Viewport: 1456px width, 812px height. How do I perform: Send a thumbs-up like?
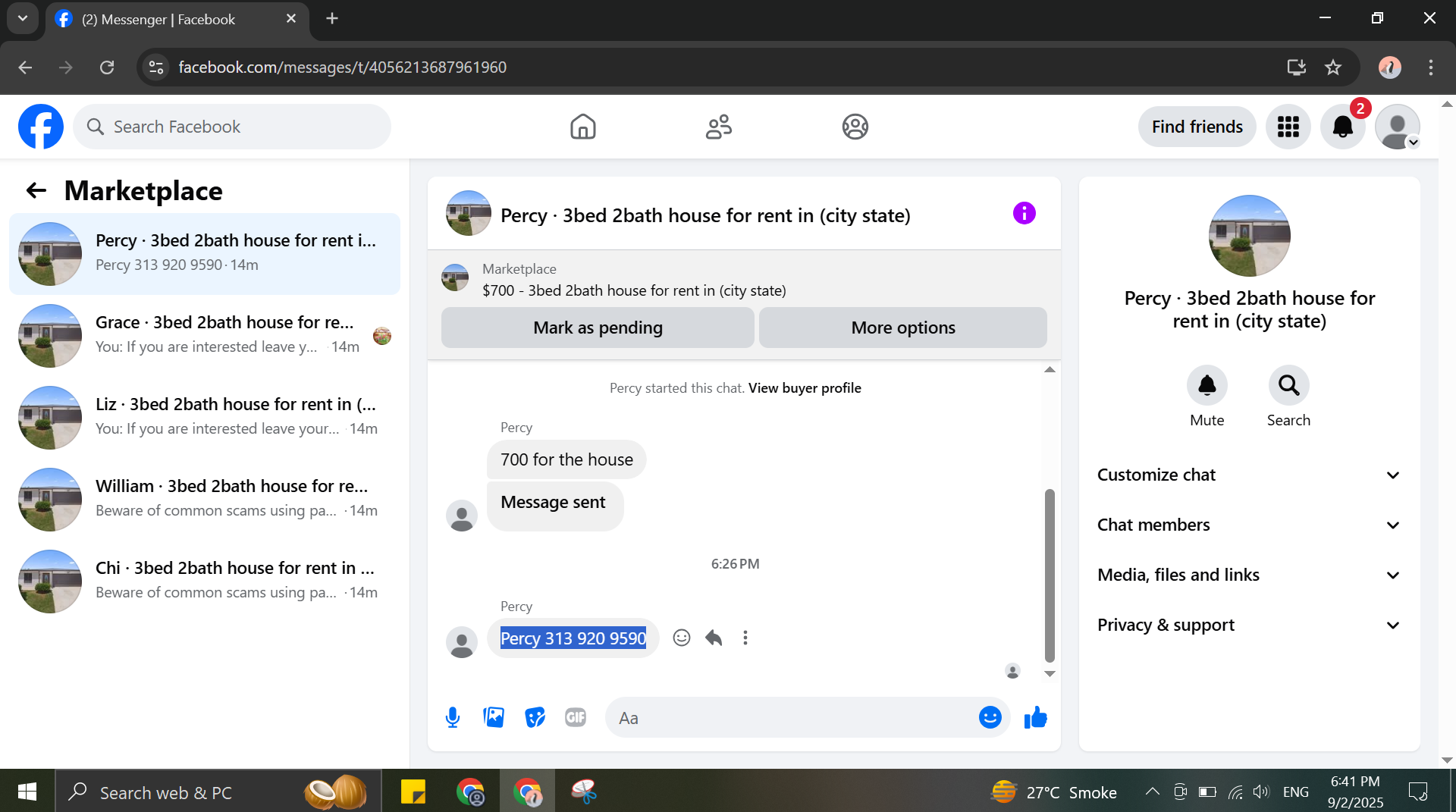(x=1035, y=717)
